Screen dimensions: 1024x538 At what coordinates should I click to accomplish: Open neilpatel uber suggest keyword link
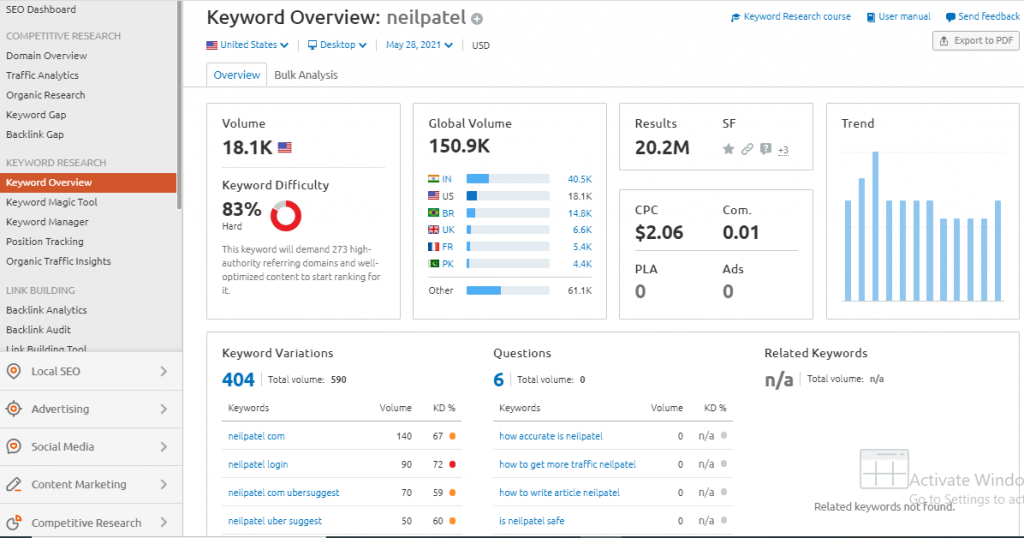coord(275,521)
